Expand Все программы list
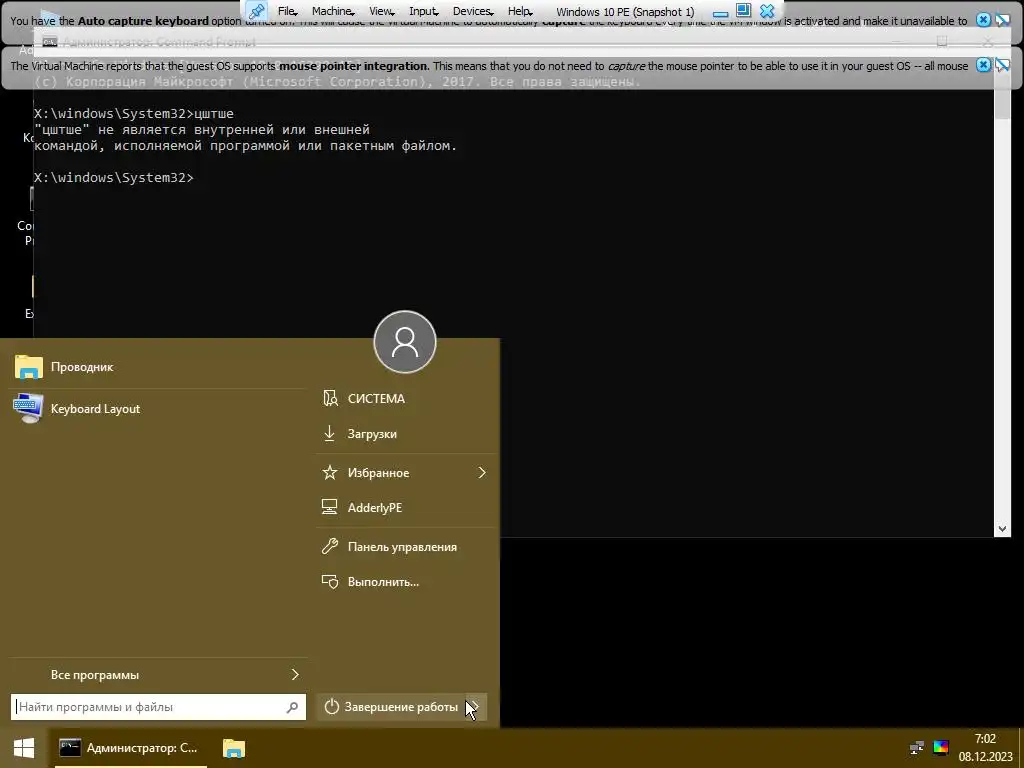Image resolution: width=1024 pixels, height=768 pixels. click(x=159, y=675)
